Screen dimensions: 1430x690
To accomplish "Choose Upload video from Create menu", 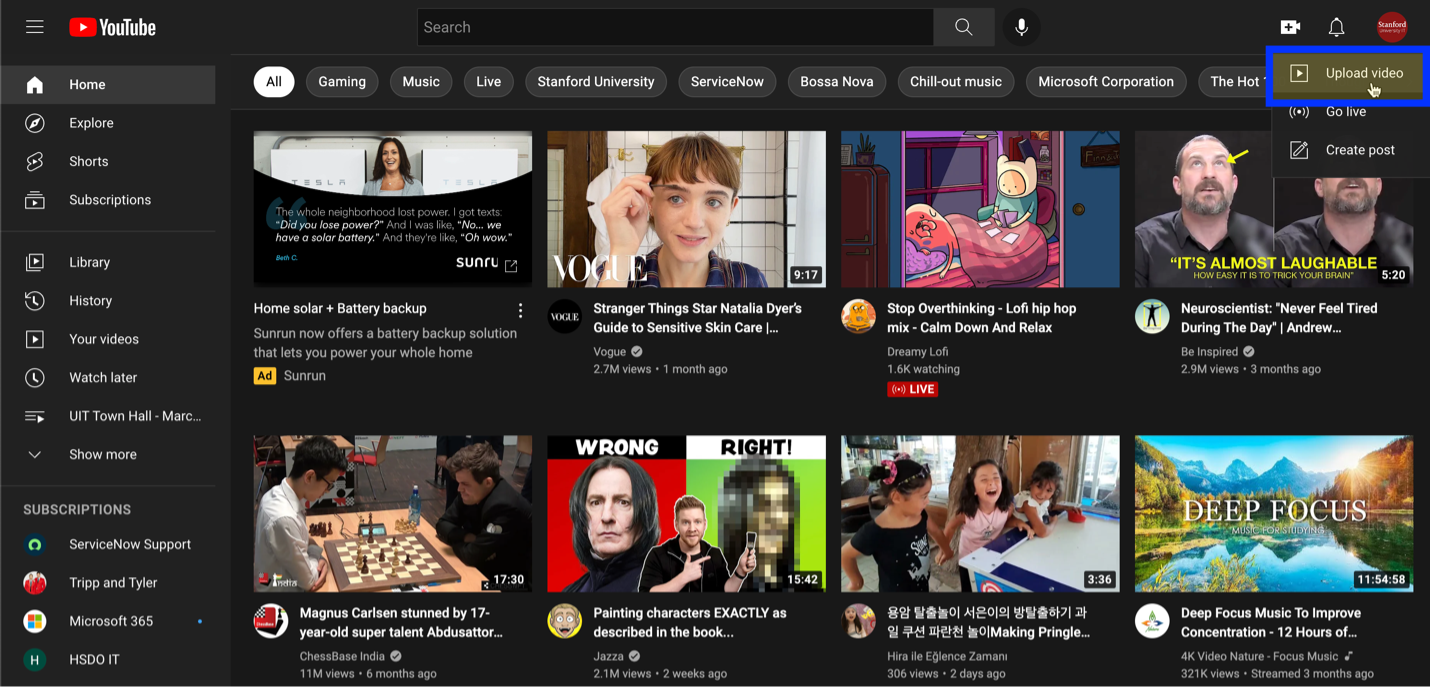I will (1350, 73).
